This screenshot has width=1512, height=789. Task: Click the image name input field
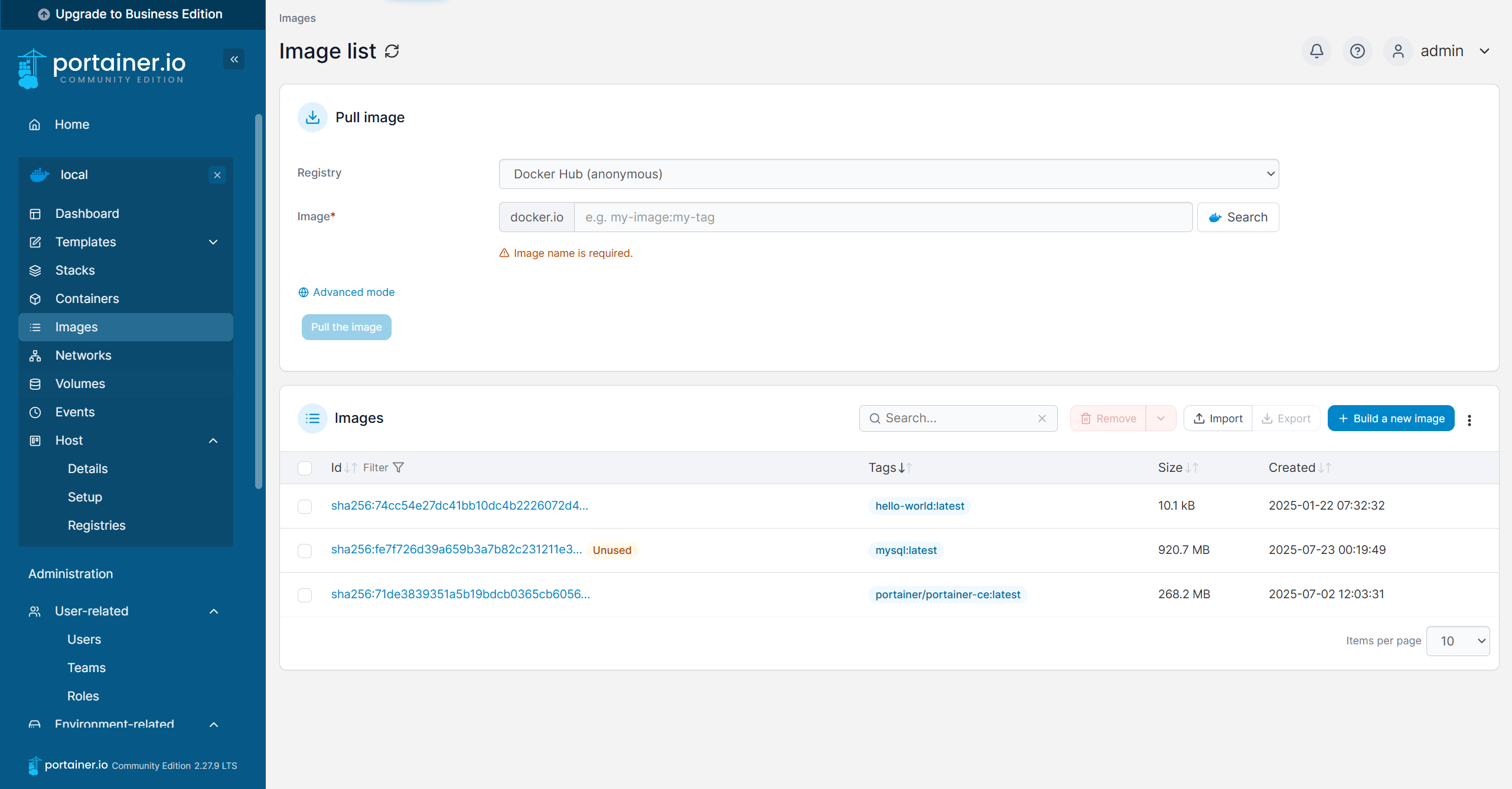(882, 217)
